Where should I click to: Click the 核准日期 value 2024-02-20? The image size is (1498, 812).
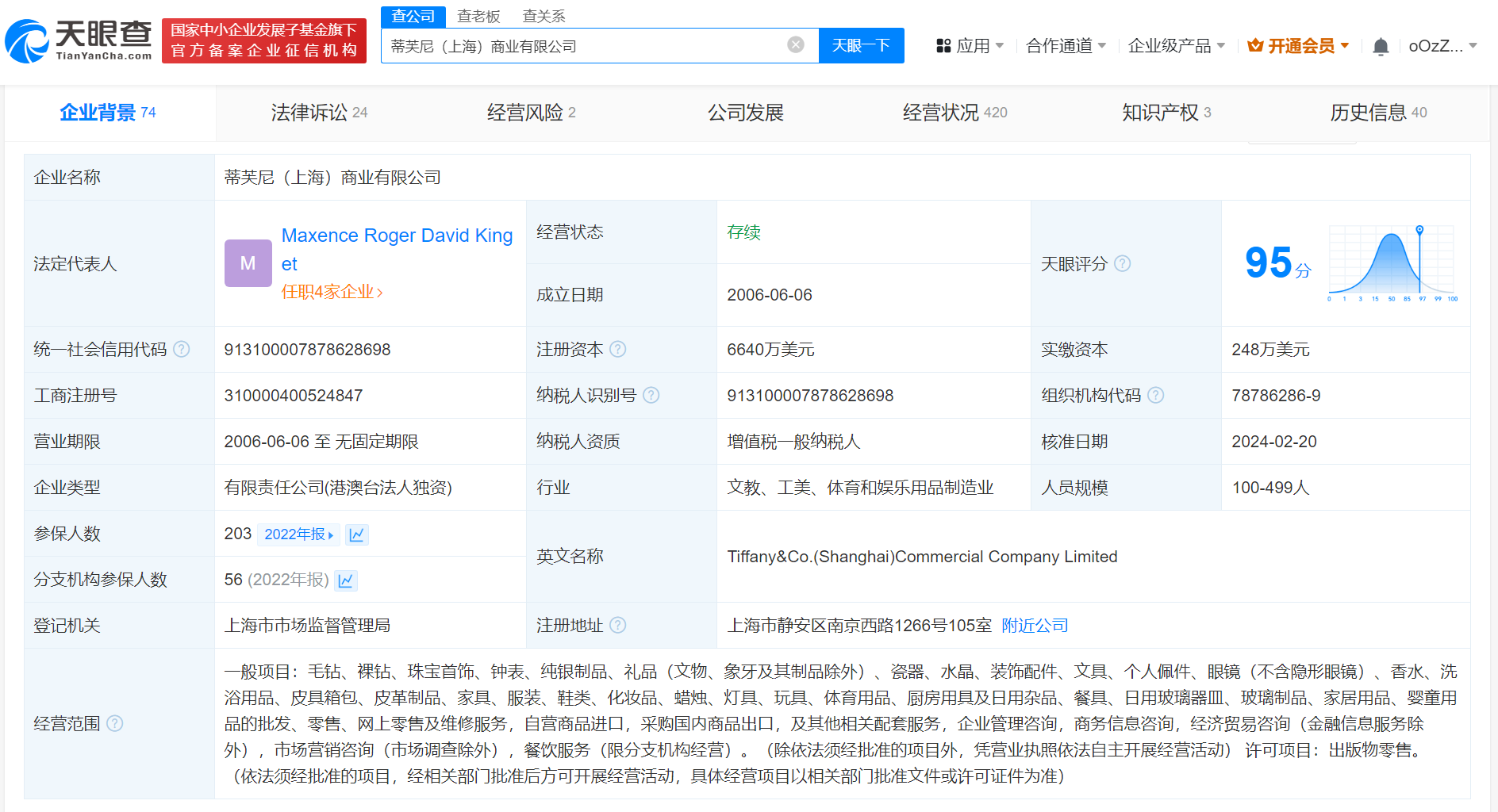click(1273, 441)
